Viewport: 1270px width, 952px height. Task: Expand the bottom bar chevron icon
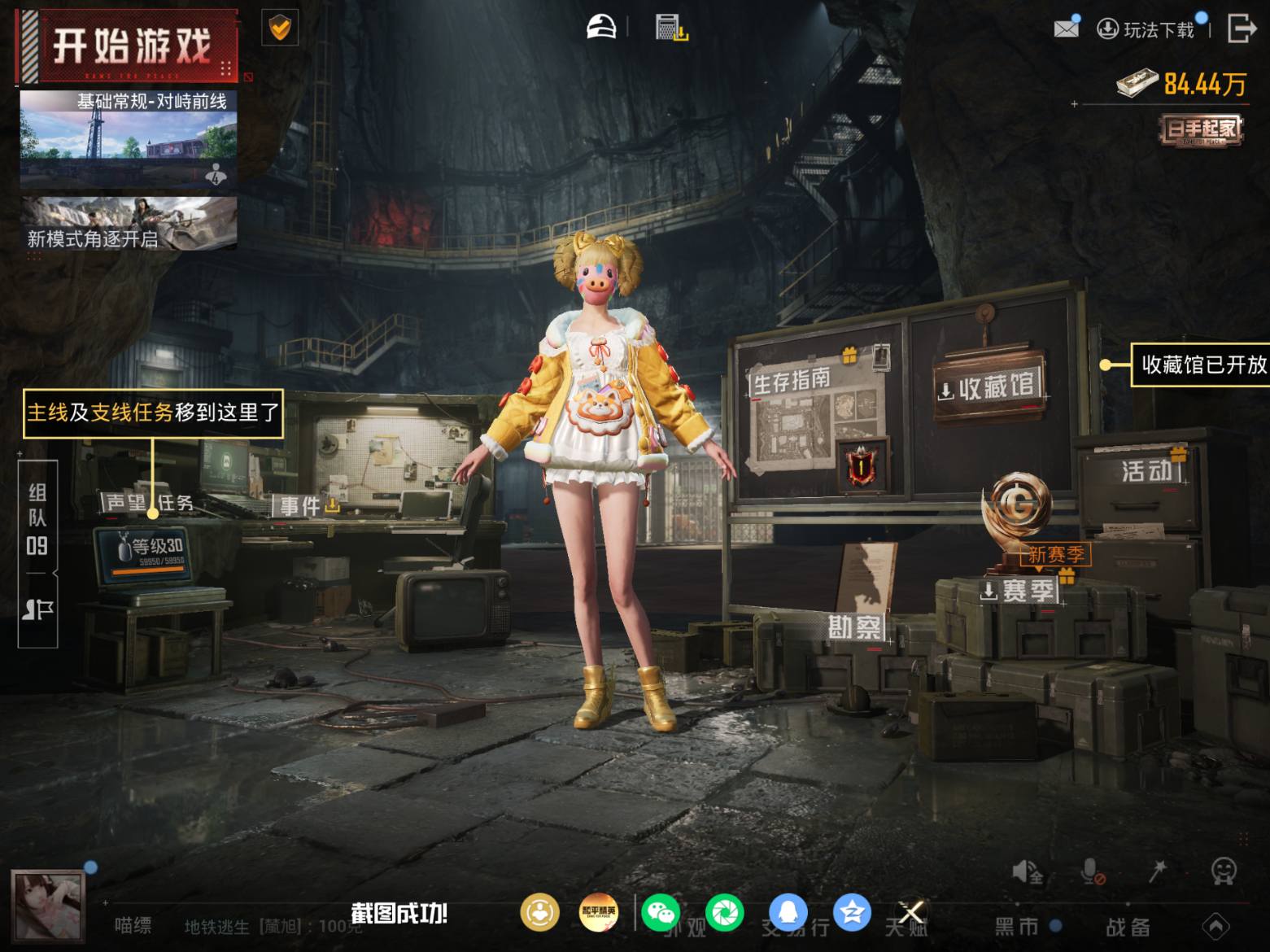tap(1215, 926)
